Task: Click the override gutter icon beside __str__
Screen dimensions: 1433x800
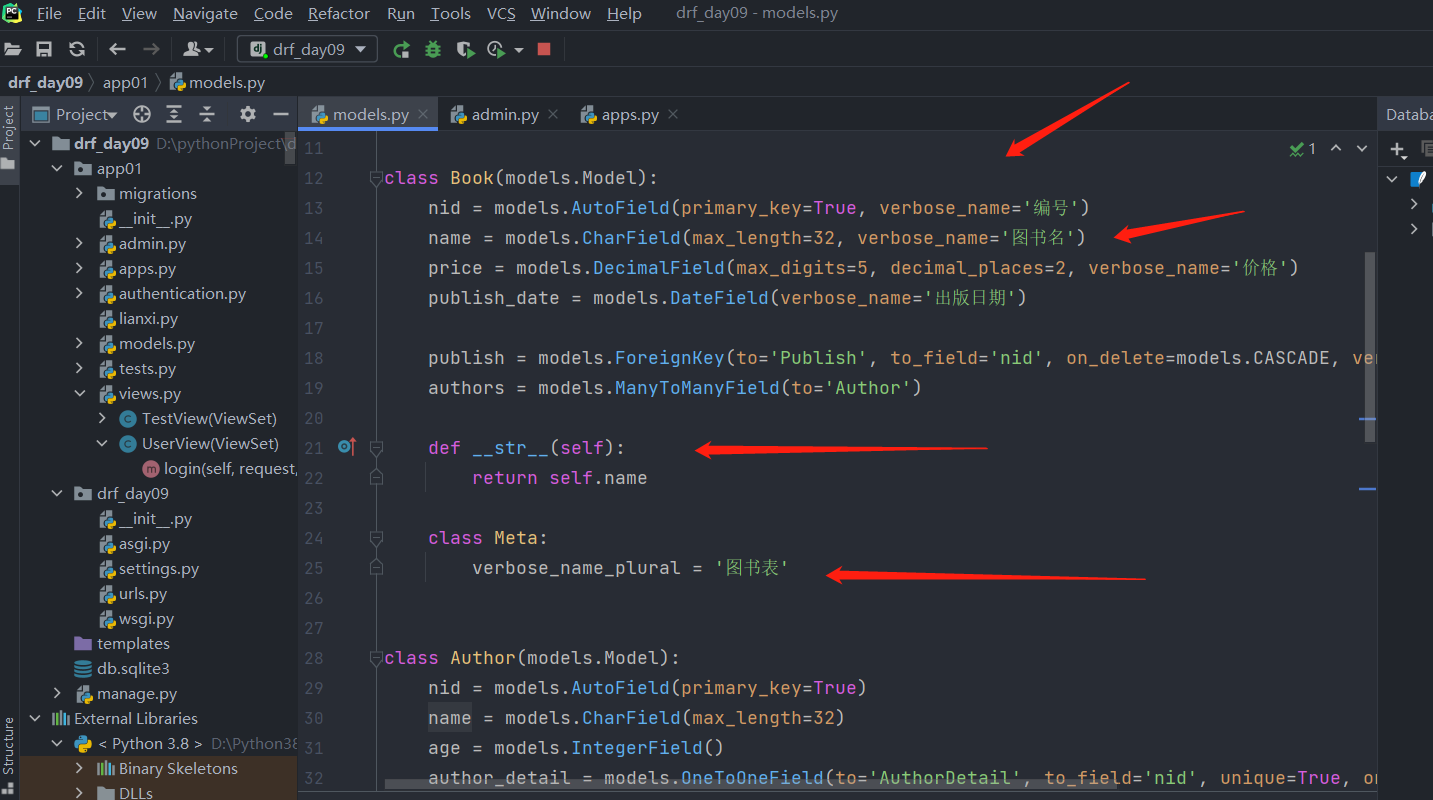Action: click(x=346, y=447)
